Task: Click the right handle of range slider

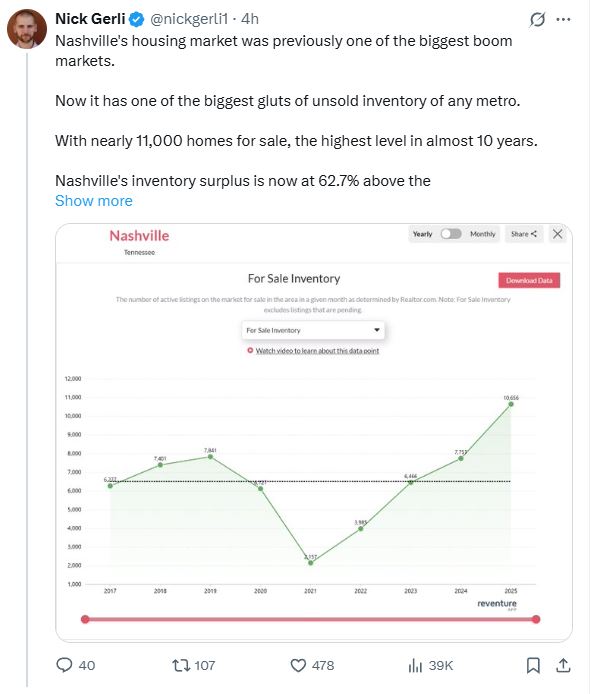Action: coord(536,619)
